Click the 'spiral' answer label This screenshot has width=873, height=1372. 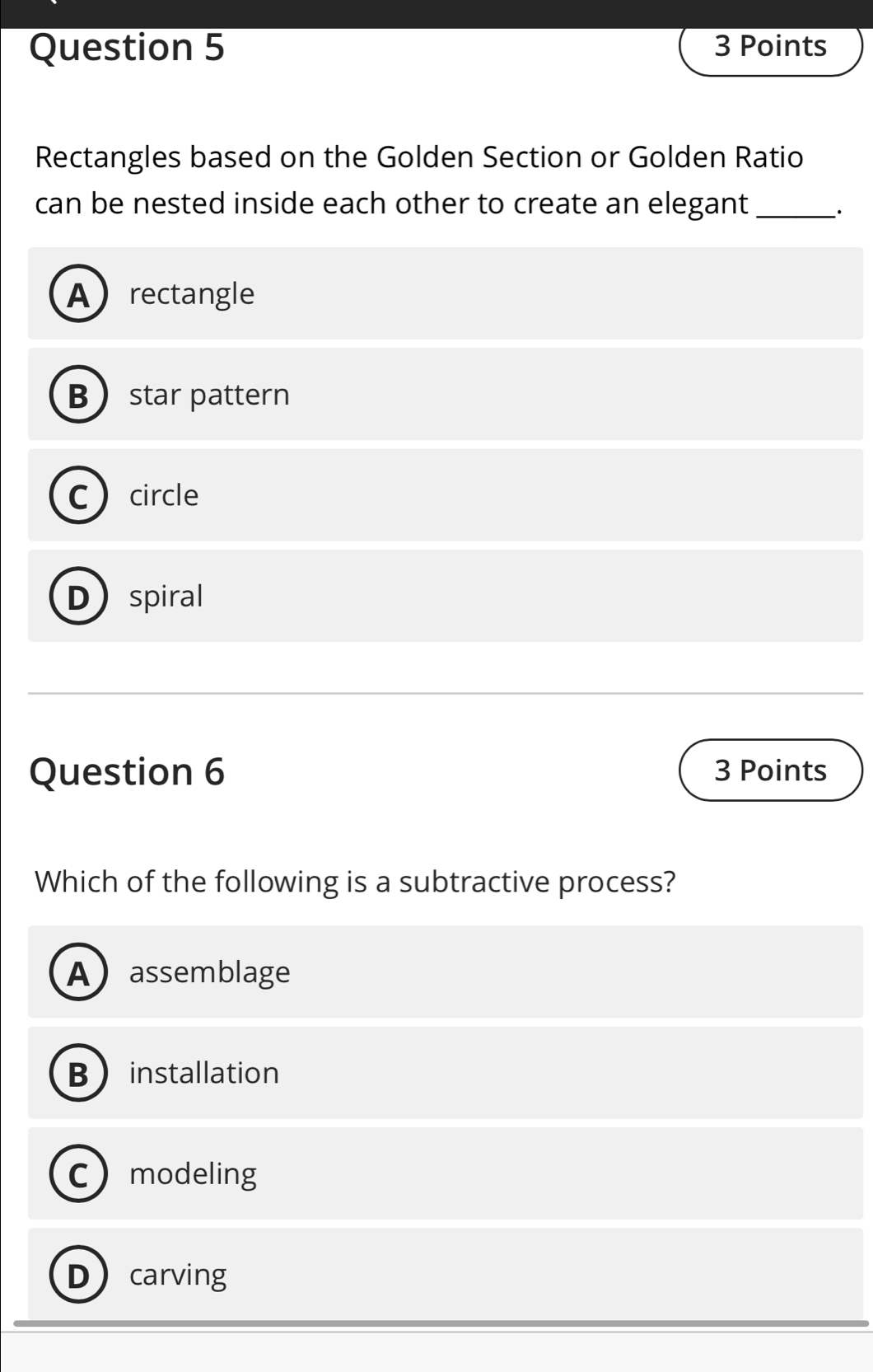click(166, 596)
